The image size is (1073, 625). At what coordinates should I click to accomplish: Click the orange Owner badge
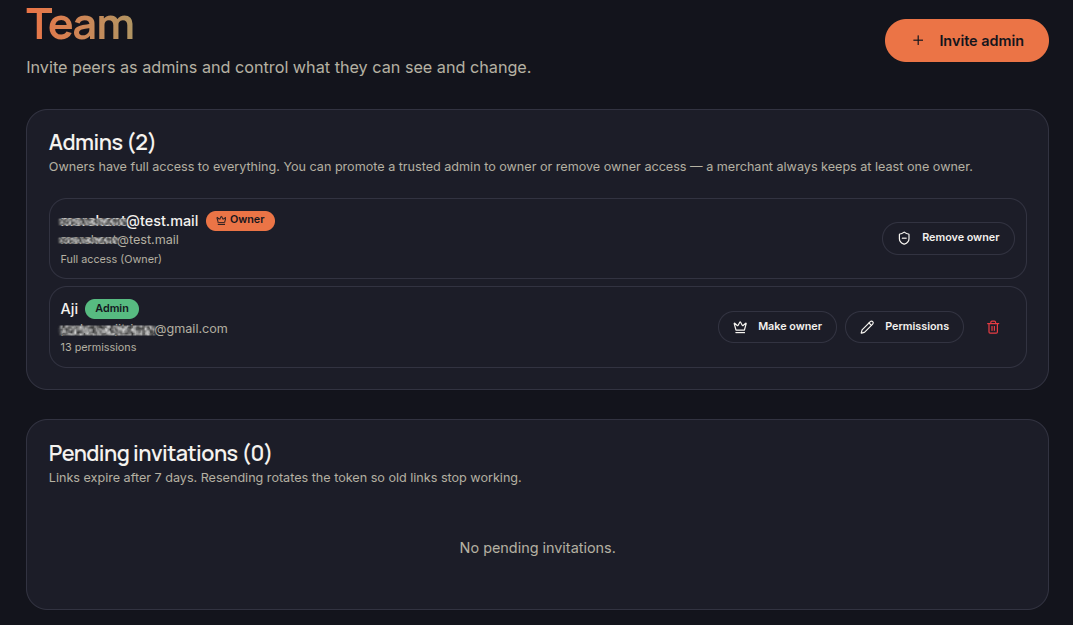click(240, 220)
